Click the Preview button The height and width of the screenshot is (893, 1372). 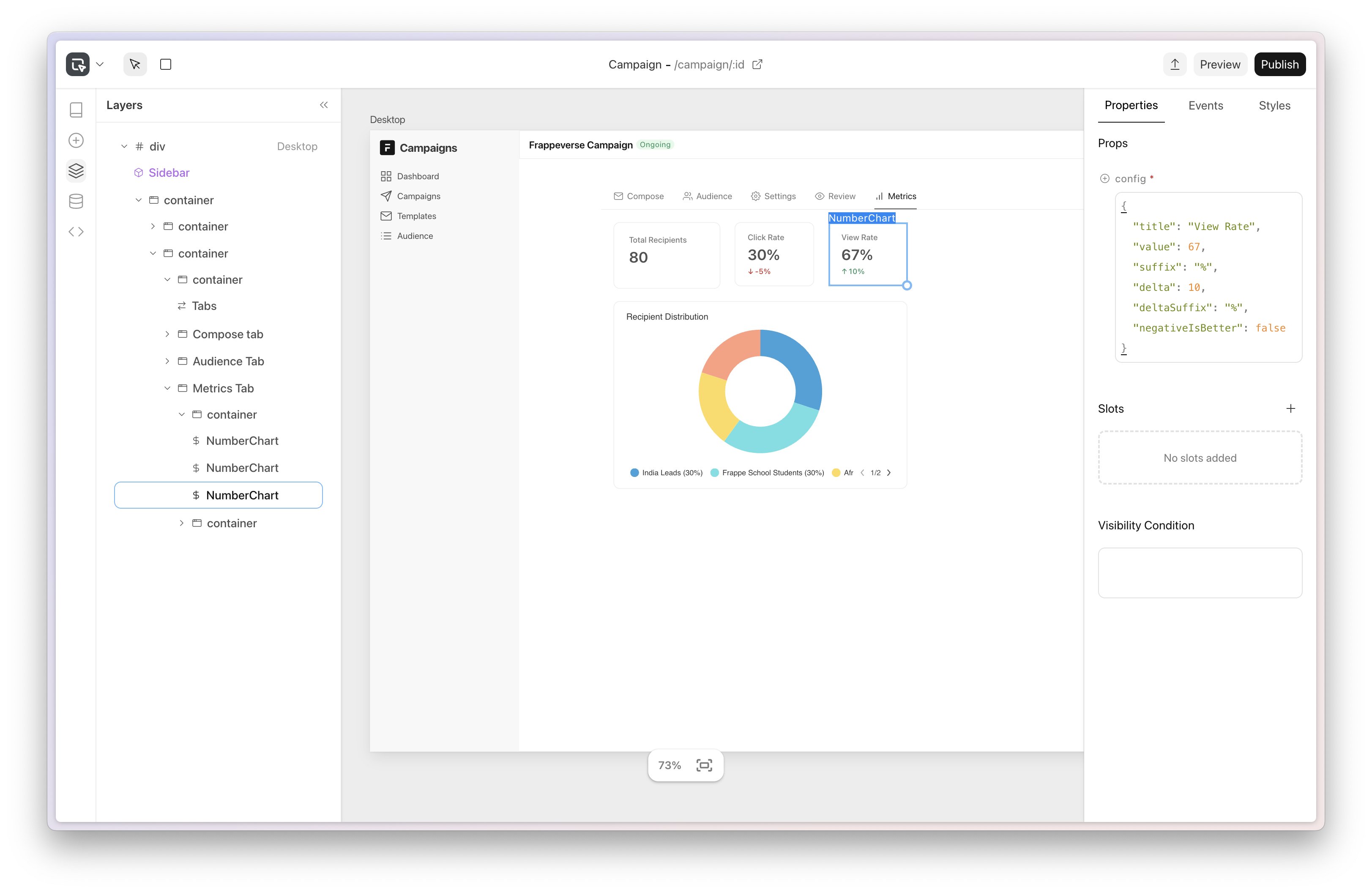1219,64
